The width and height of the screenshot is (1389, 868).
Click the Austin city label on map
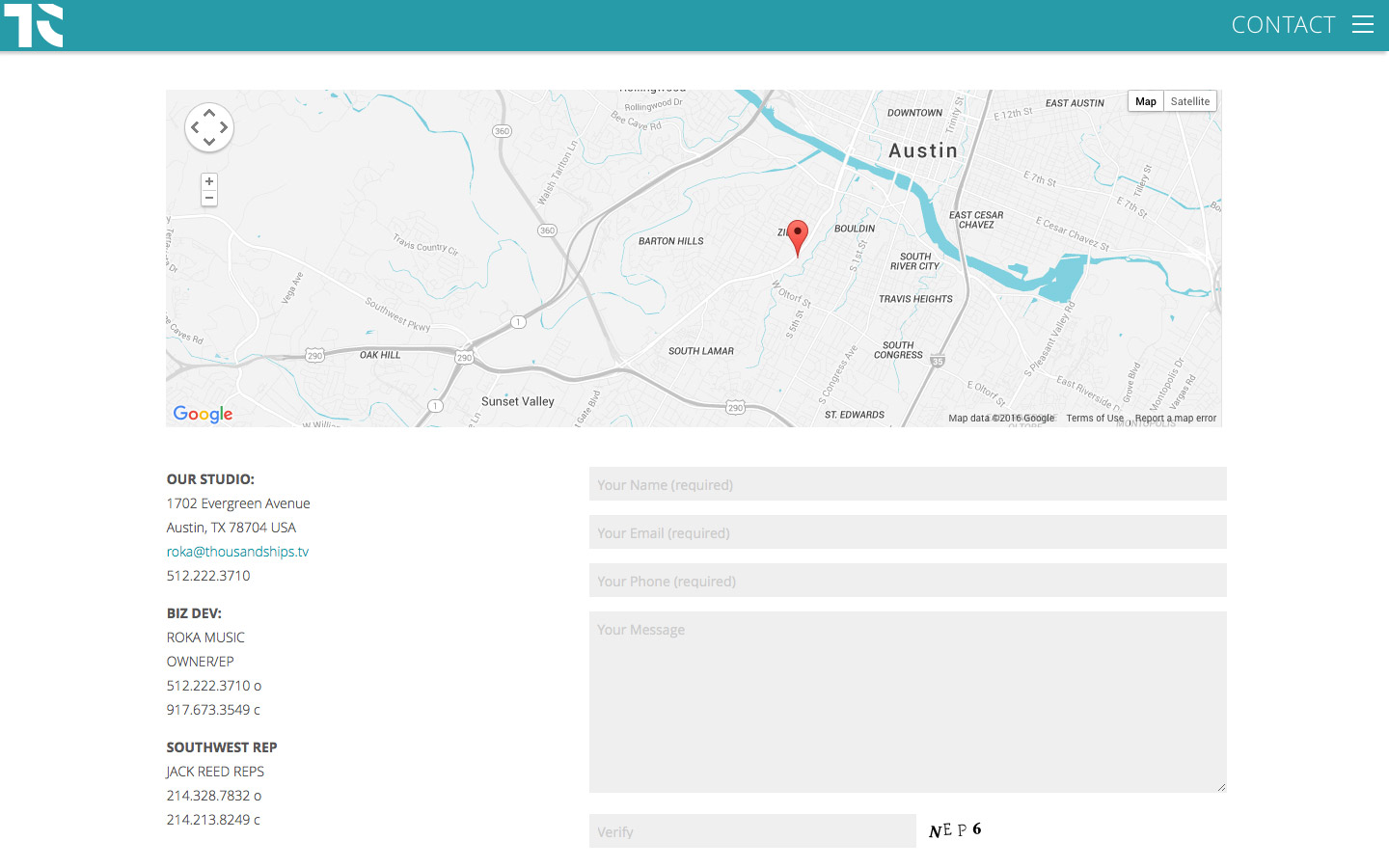click(x=923, y=150)
